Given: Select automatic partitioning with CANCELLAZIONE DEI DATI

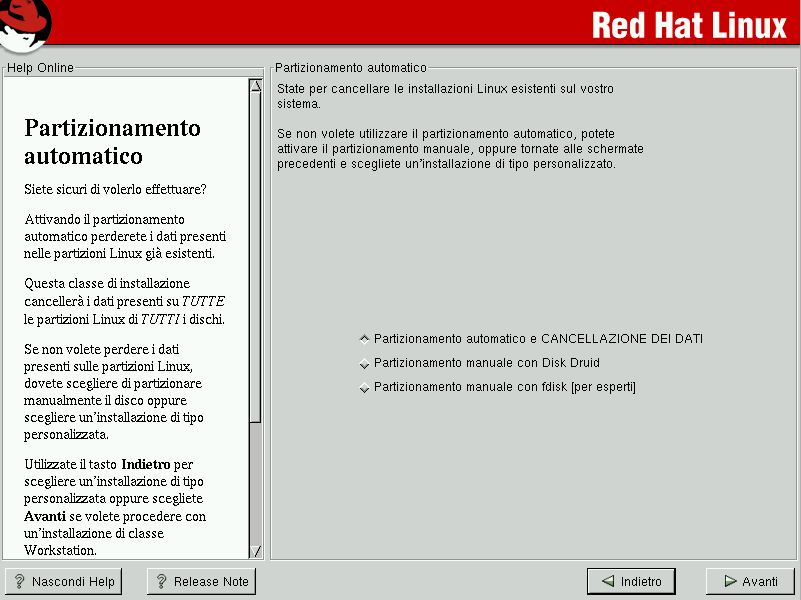Looking at the screenshot, I should pos(365,339).
